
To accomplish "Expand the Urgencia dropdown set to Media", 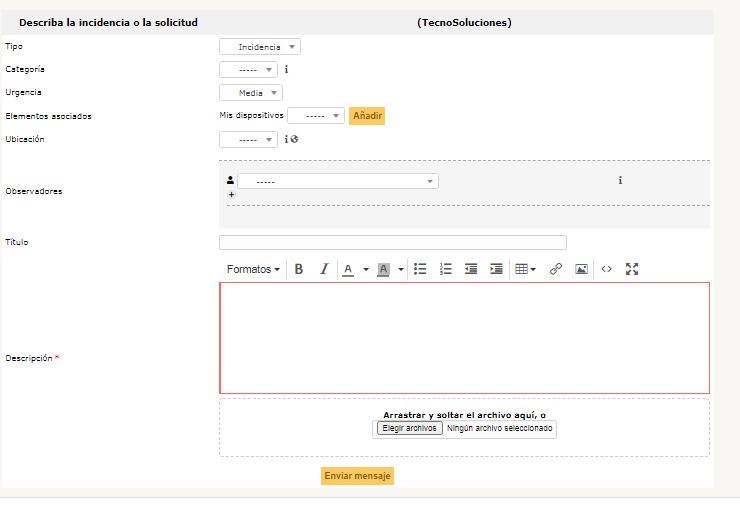I will pyautogui.click(x=251, y=93).
